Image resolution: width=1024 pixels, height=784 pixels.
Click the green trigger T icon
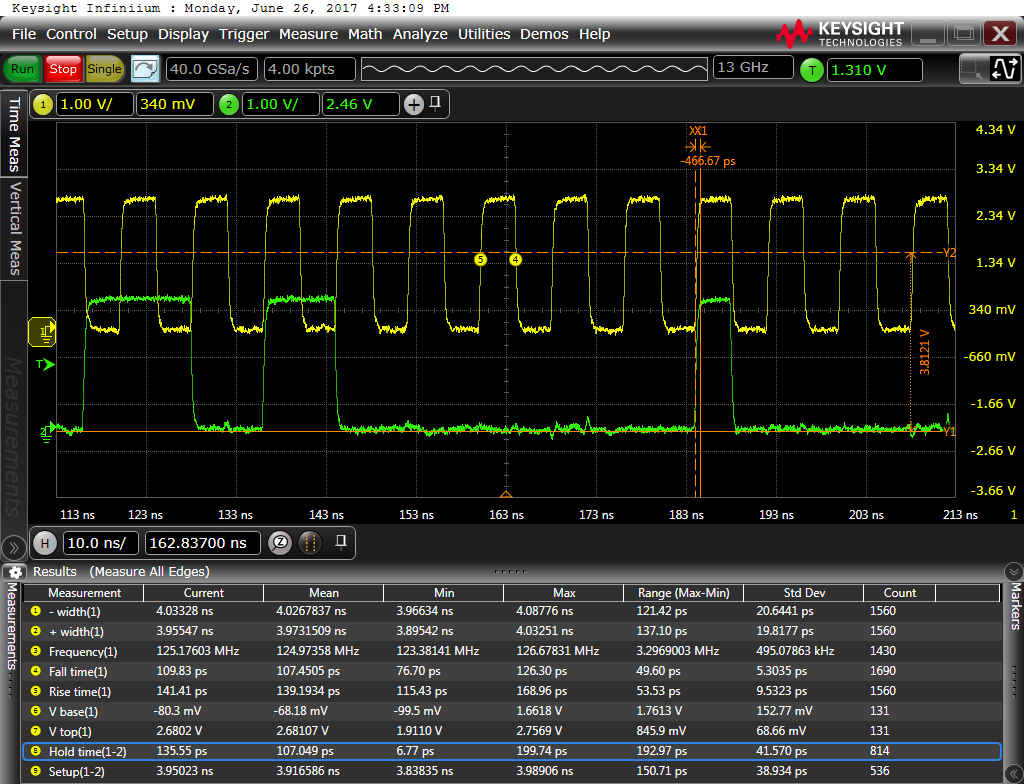(x=812, y=70)
